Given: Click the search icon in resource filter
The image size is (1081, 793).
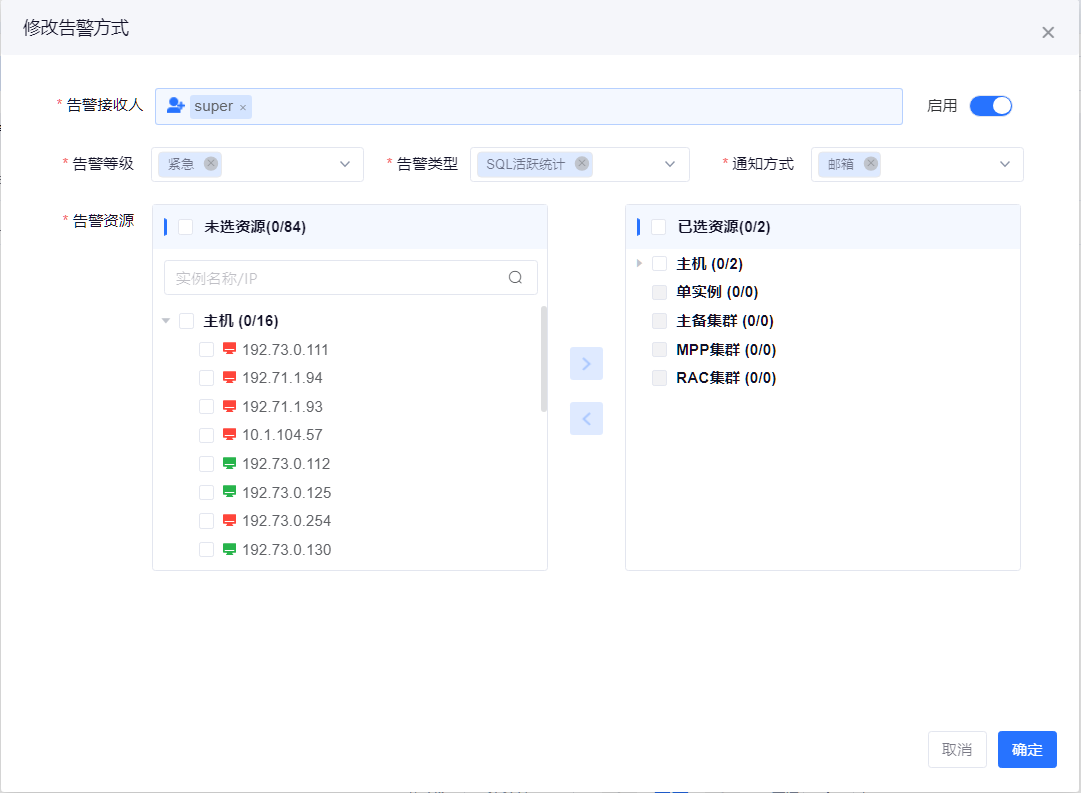Looking at the screenshot, I should click(516, 278).
